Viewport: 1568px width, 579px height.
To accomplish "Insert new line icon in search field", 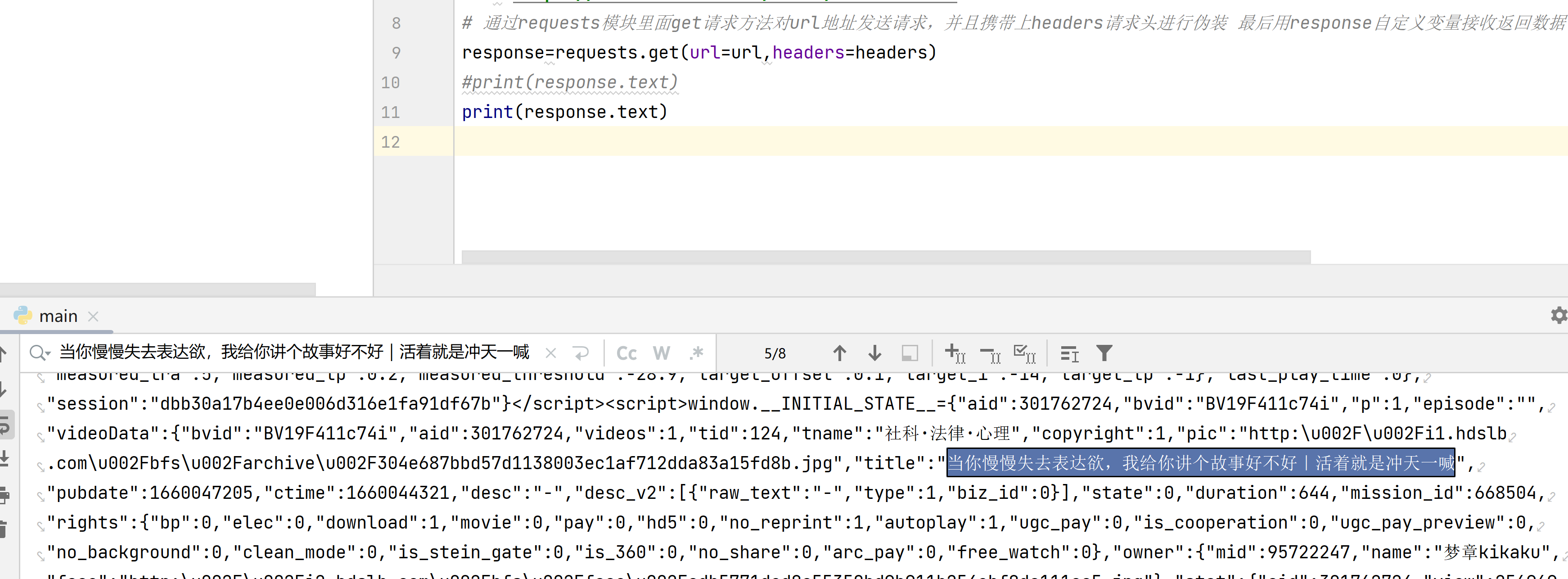I will [x=581, y=353].
